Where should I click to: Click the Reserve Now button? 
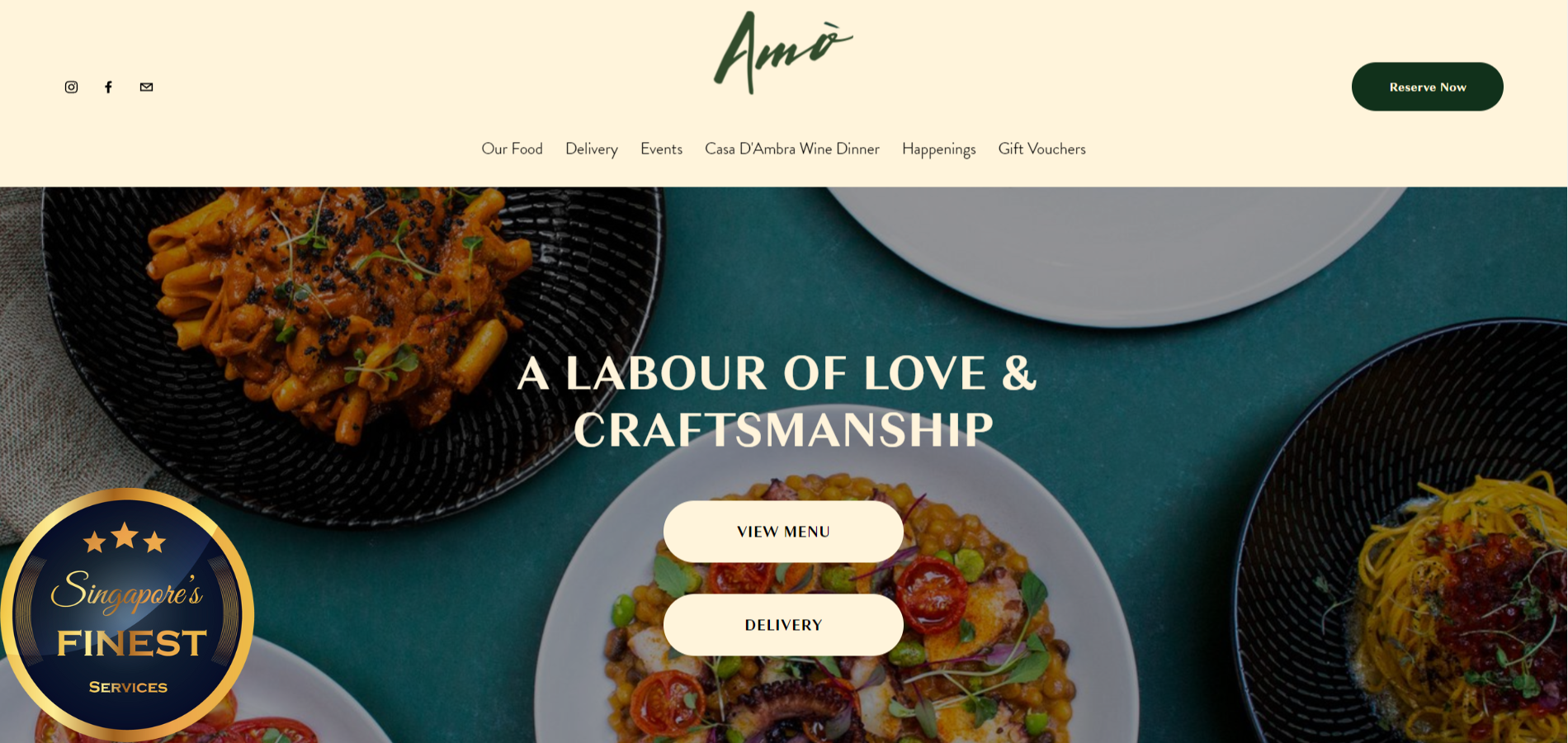point(1427,87)
